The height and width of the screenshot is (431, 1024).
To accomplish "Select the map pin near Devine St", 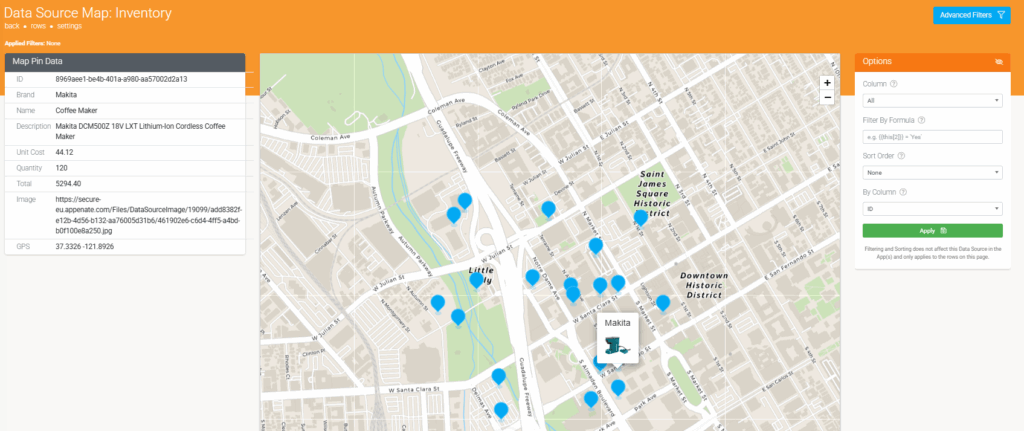I will (549, 208).
